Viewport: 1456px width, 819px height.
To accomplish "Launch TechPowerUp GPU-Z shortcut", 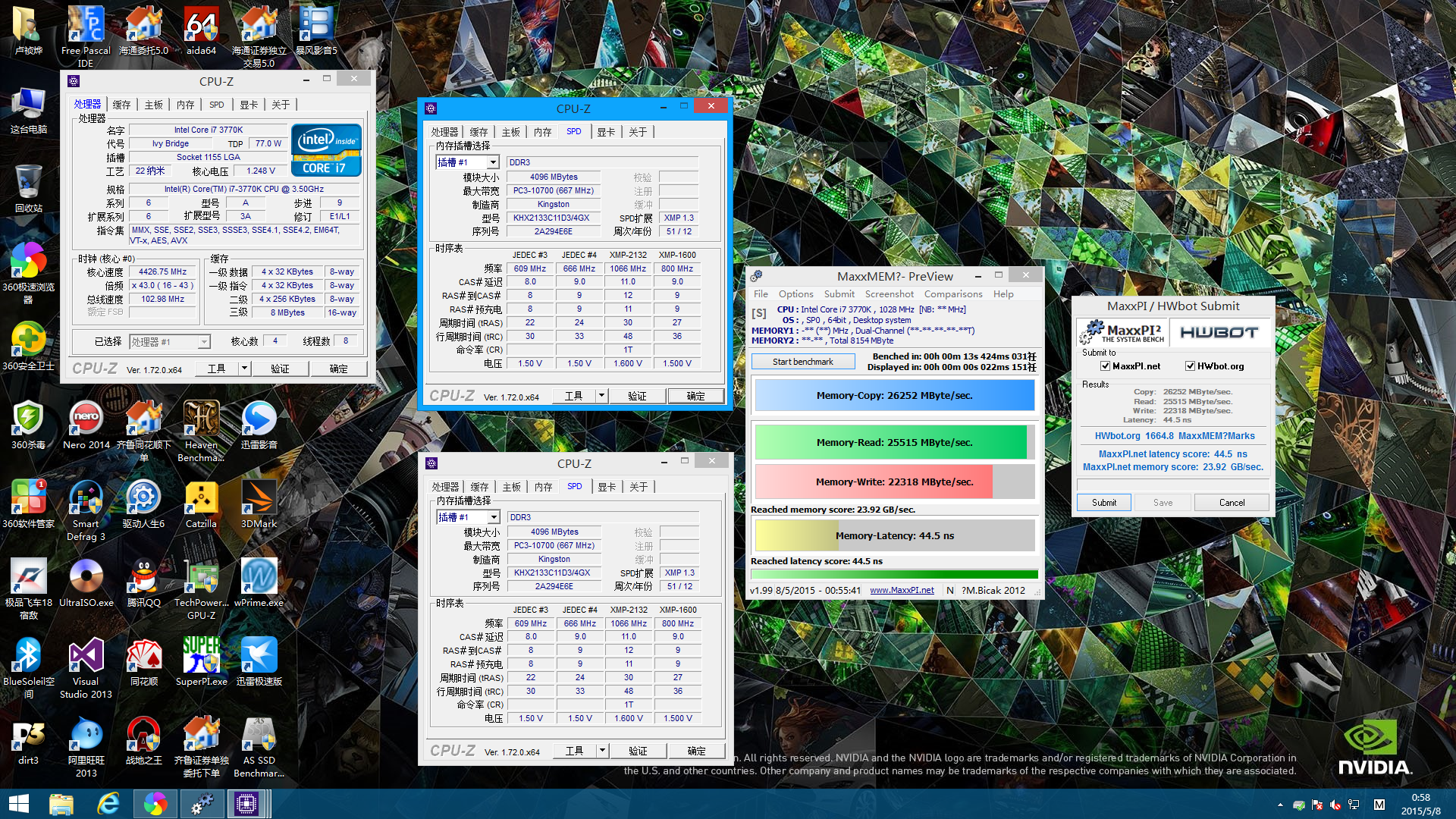I will click(201, 588).
